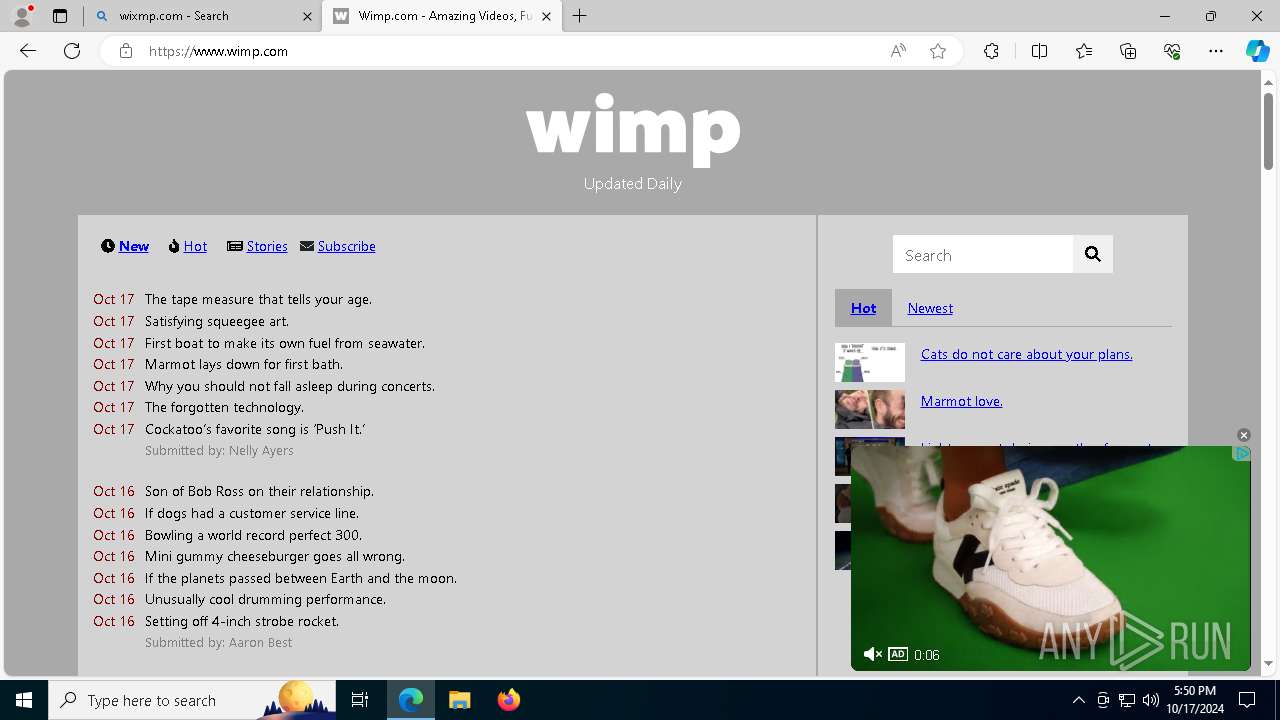The width and height of the screenshot is (1280, 720).
Task: View site information lock icon
Action: click(125, 51)
